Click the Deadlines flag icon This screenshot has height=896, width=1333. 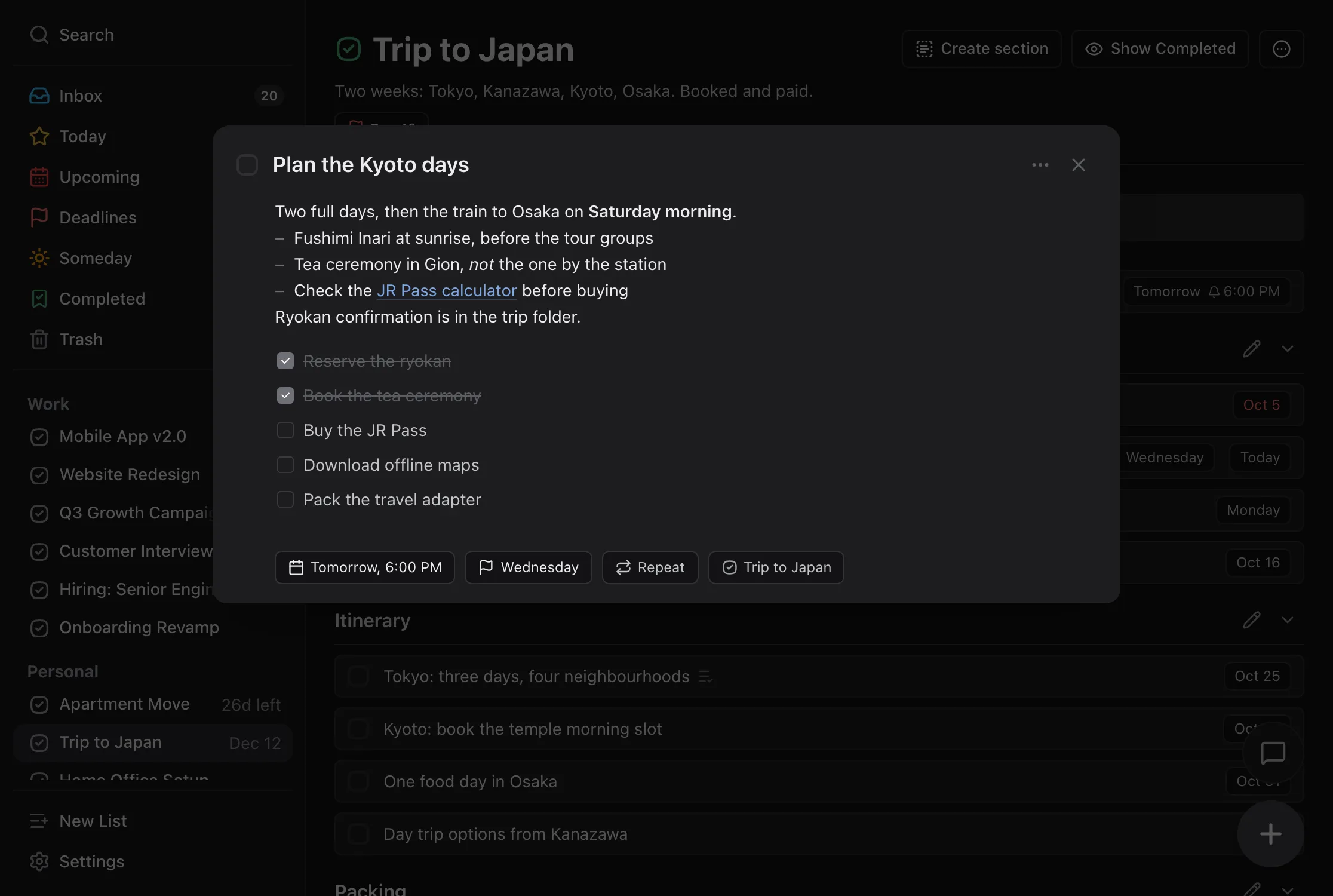[x=39, y=217]
